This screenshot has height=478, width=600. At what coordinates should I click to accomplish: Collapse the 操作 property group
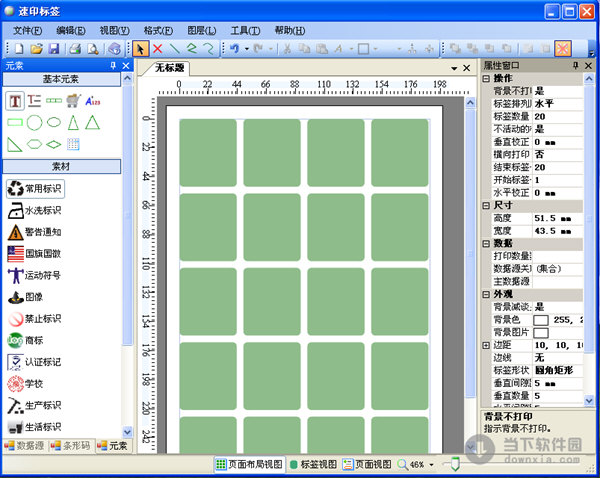click(x=486, y=78)
